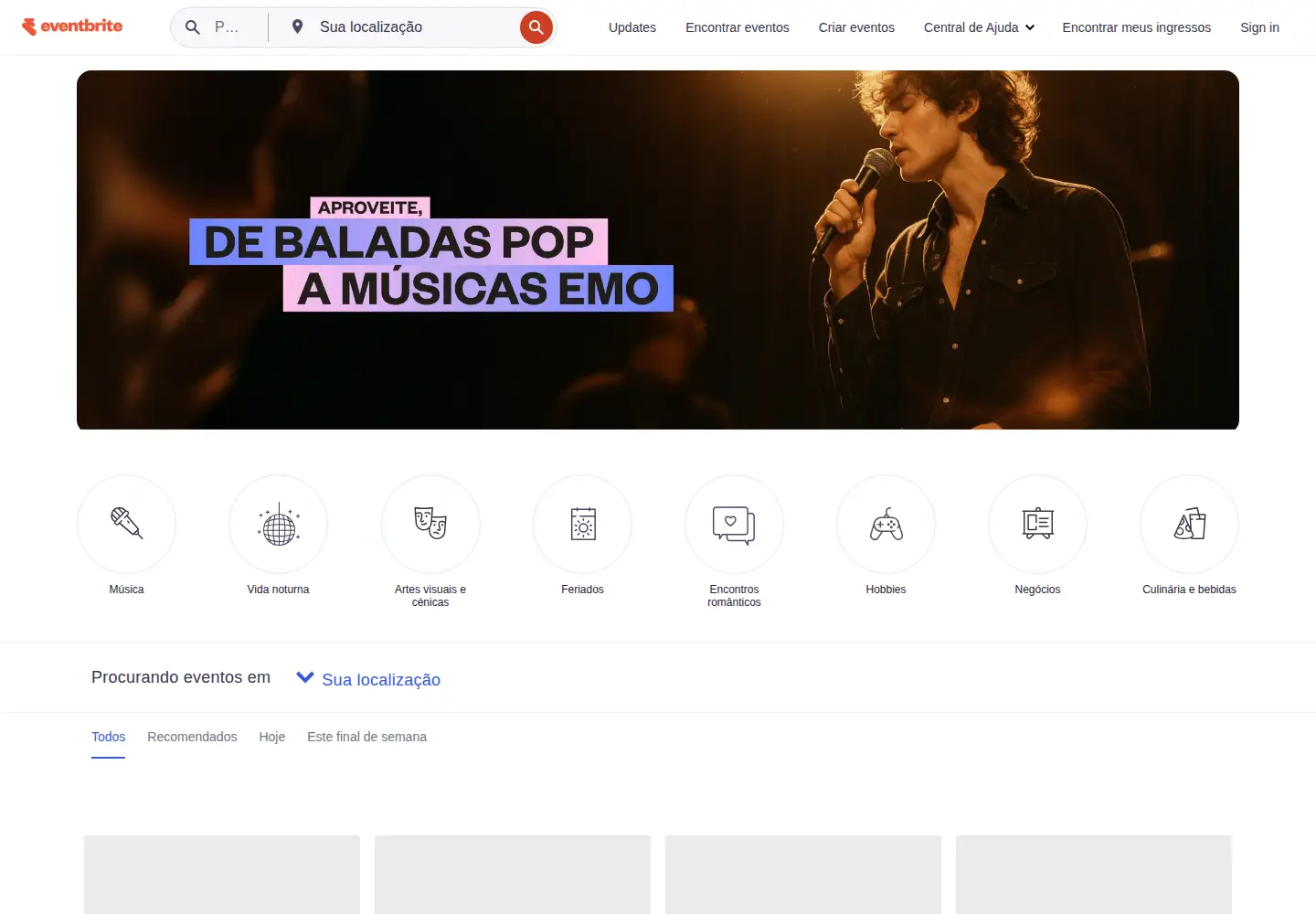Viewport: 1316px width, 914px height.
Task: Open the Vida noturna disco ball icon
Action: pos(279,524)
